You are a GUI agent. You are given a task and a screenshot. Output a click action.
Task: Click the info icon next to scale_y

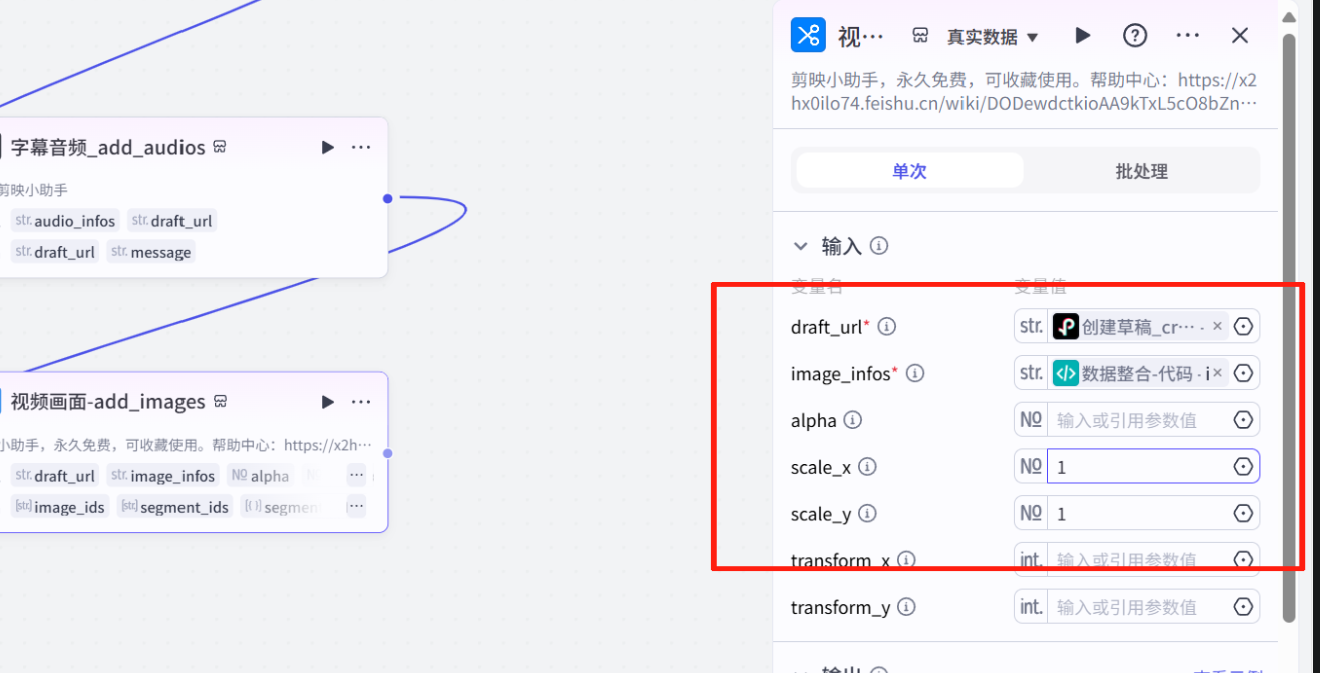point(868,514)
